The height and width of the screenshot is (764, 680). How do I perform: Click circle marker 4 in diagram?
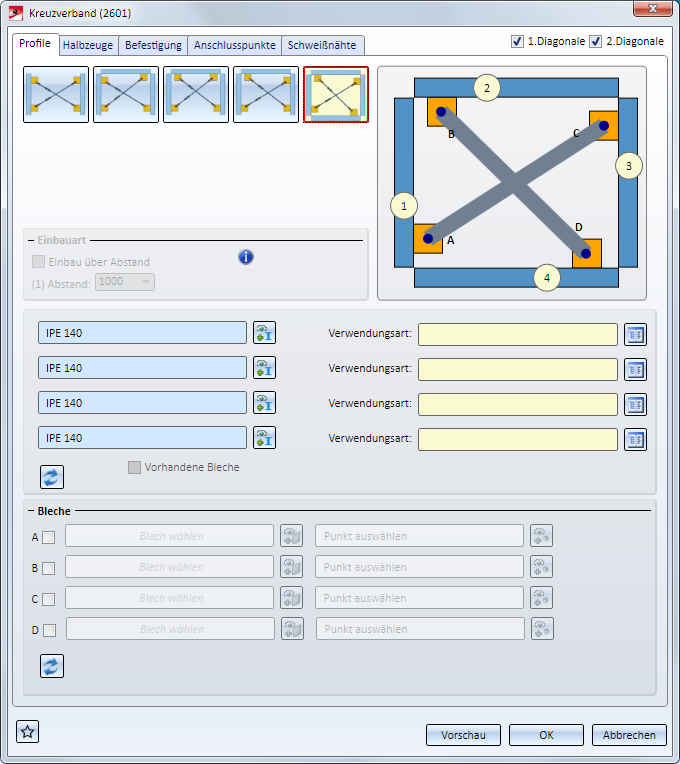(547, 278)
